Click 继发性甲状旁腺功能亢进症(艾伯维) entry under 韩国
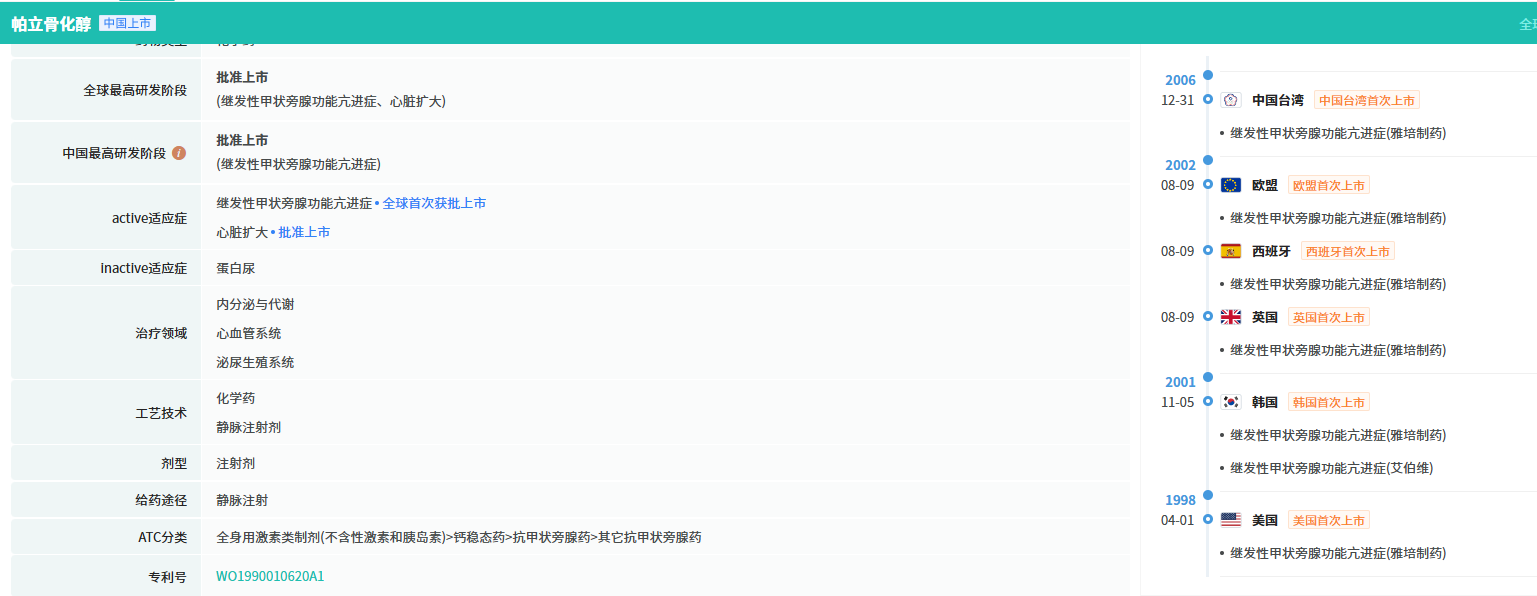1537x596 pixels. point(1332,467)
